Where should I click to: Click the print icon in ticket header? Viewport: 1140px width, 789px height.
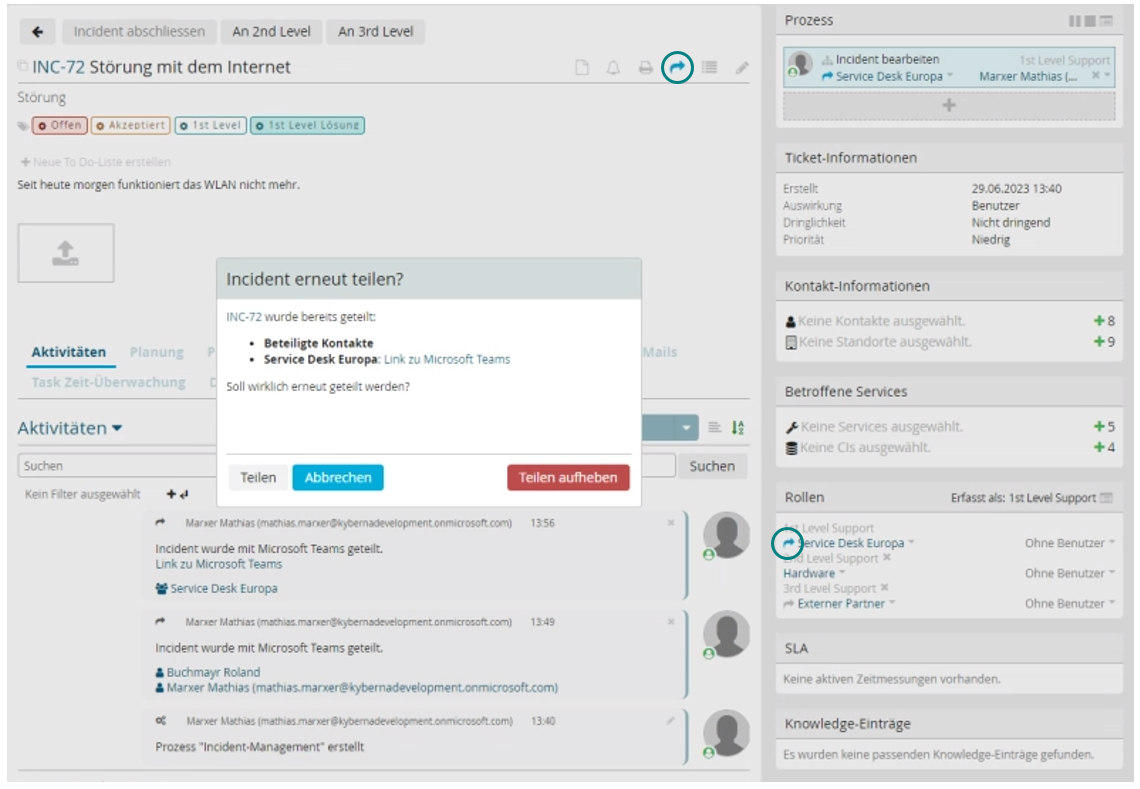(x=646, y=68)
